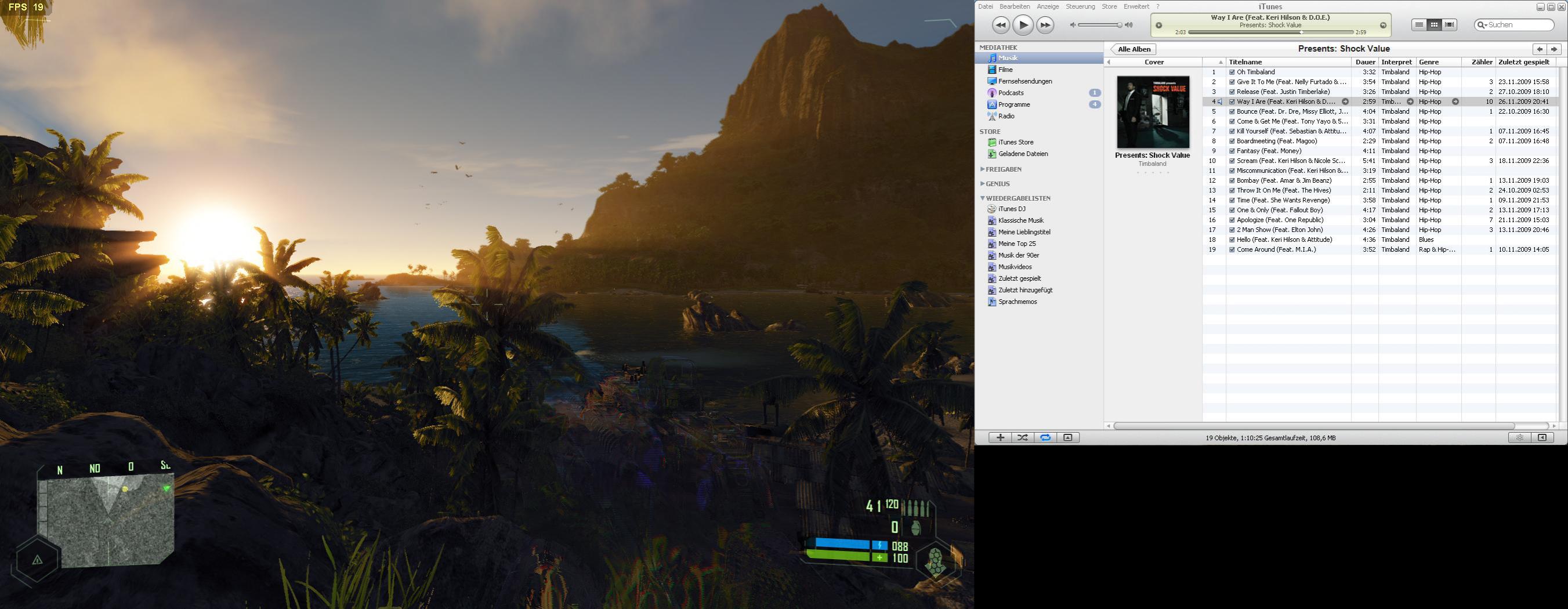Sort tracks by Dauer column header

pos(1365,62)
